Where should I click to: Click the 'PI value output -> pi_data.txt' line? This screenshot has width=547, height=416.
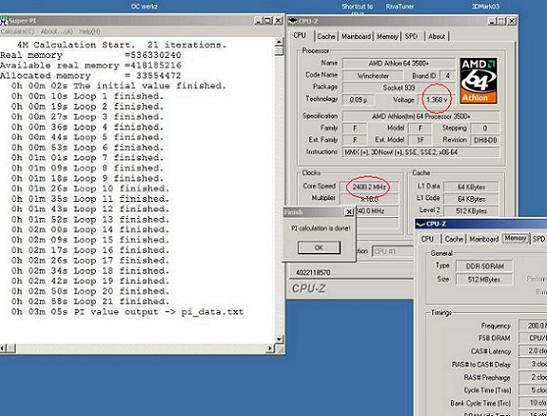[x=127, y=312]
